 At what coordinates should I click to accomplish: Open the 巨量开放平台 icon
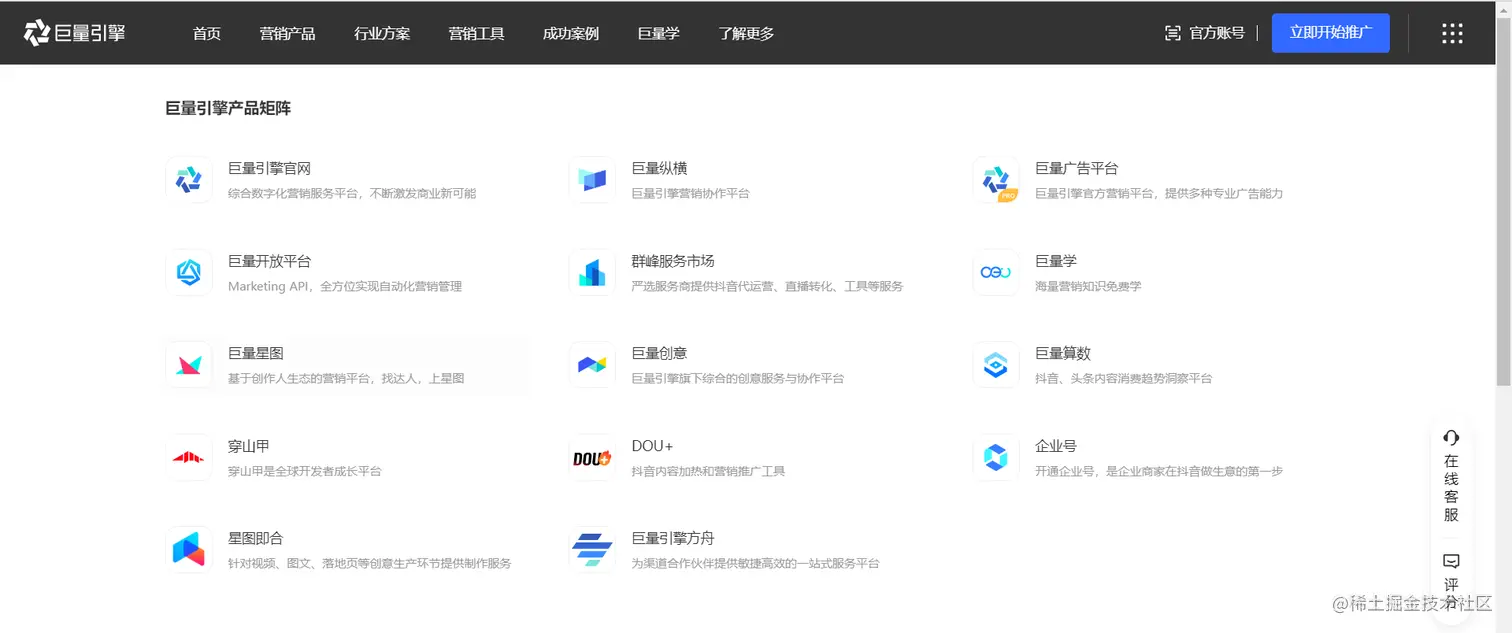pos(189,272)
